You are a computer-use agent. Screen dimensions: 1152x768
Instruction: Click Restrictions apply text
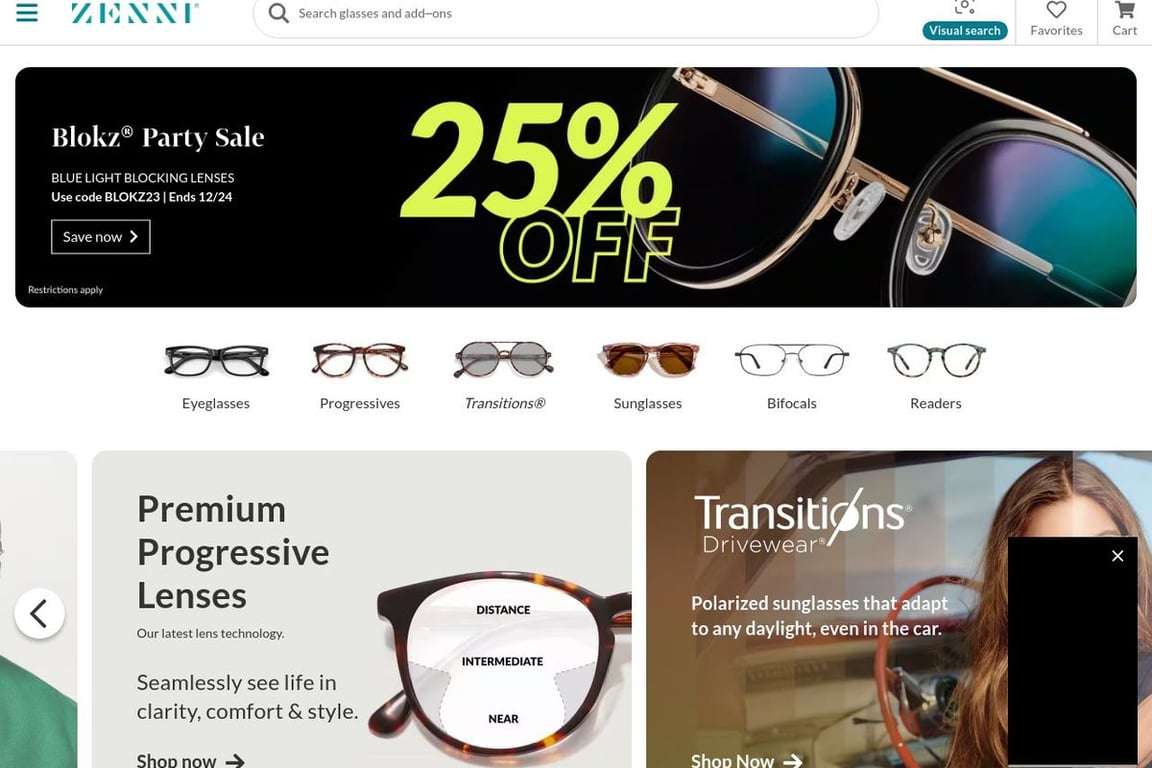coord(65,290)
